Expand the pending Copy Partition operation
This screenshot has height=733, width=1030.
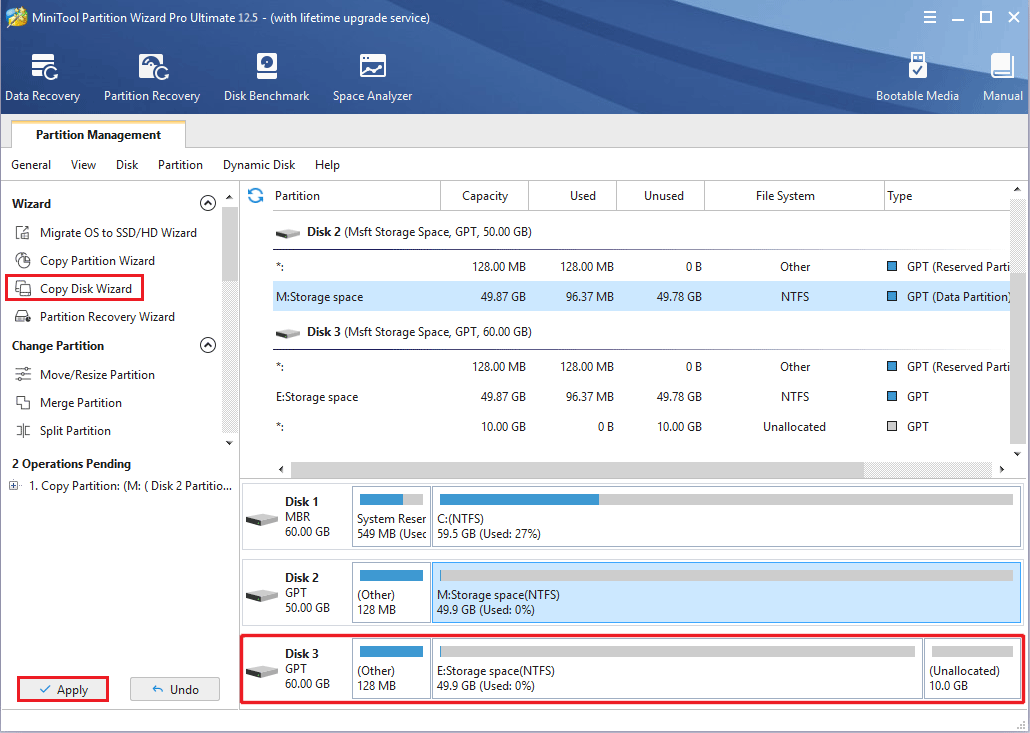click(11, 485)
